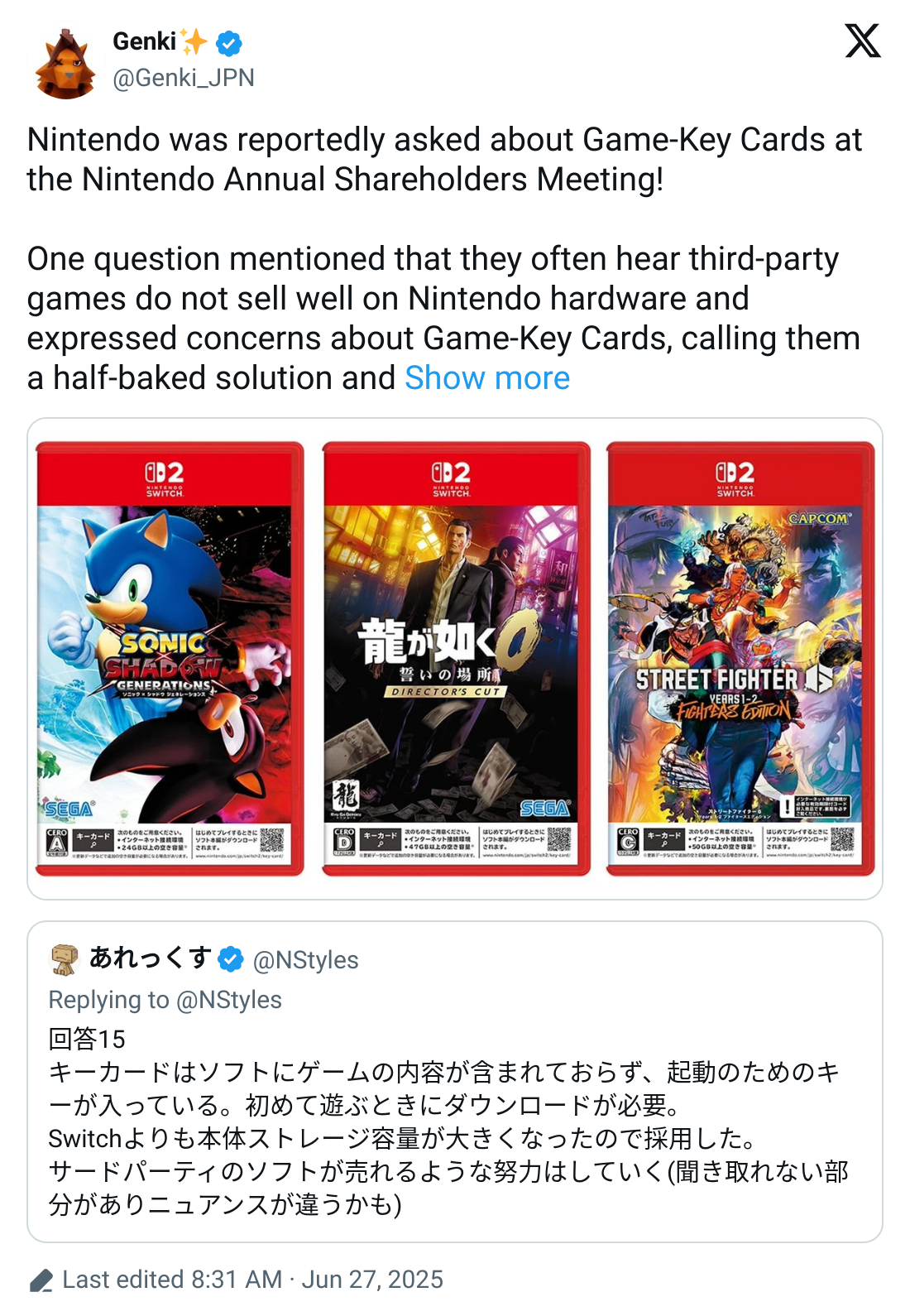Click the verified badge next to あれっくす
910x1316 pixels.
tap(231, 959)
